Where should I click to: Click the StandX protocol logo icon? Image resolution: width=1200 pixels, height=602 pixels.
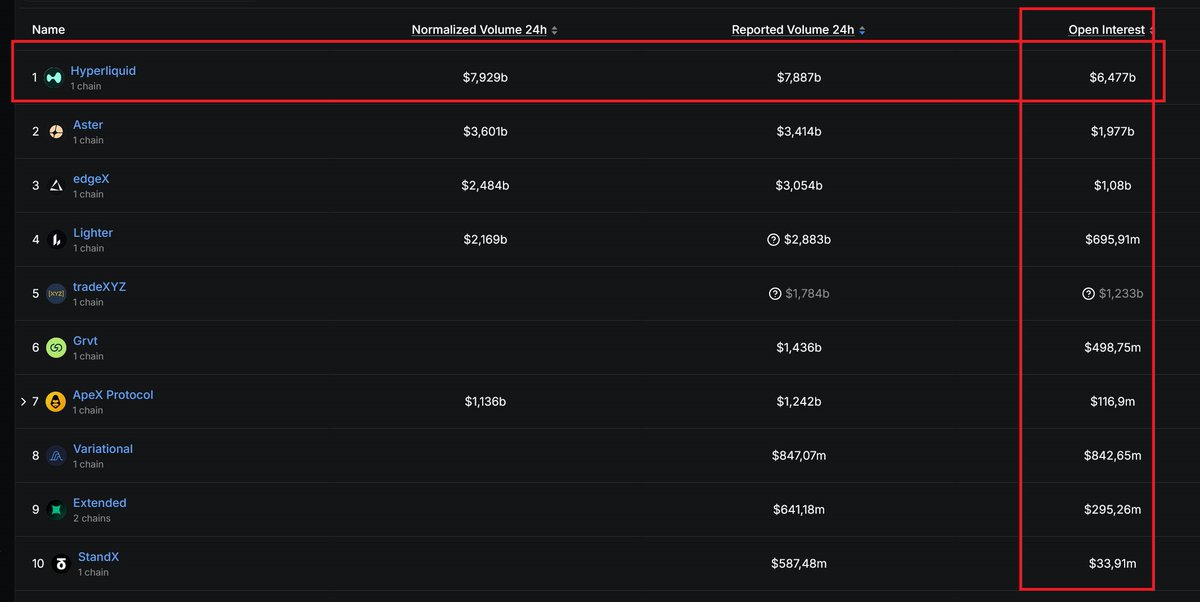61,563
